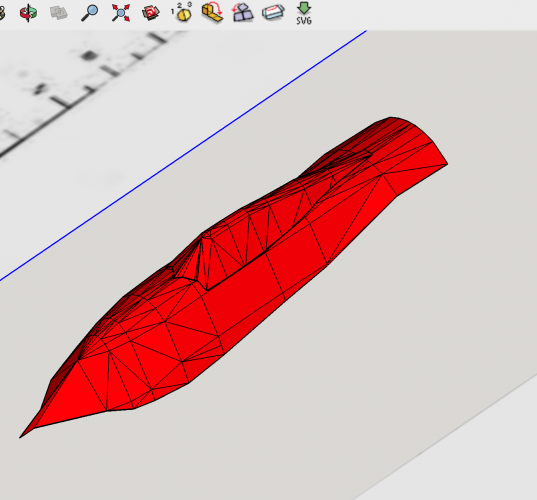
Task: Click the 1-2-3 numbered faces icon
Action: point(182,12)
